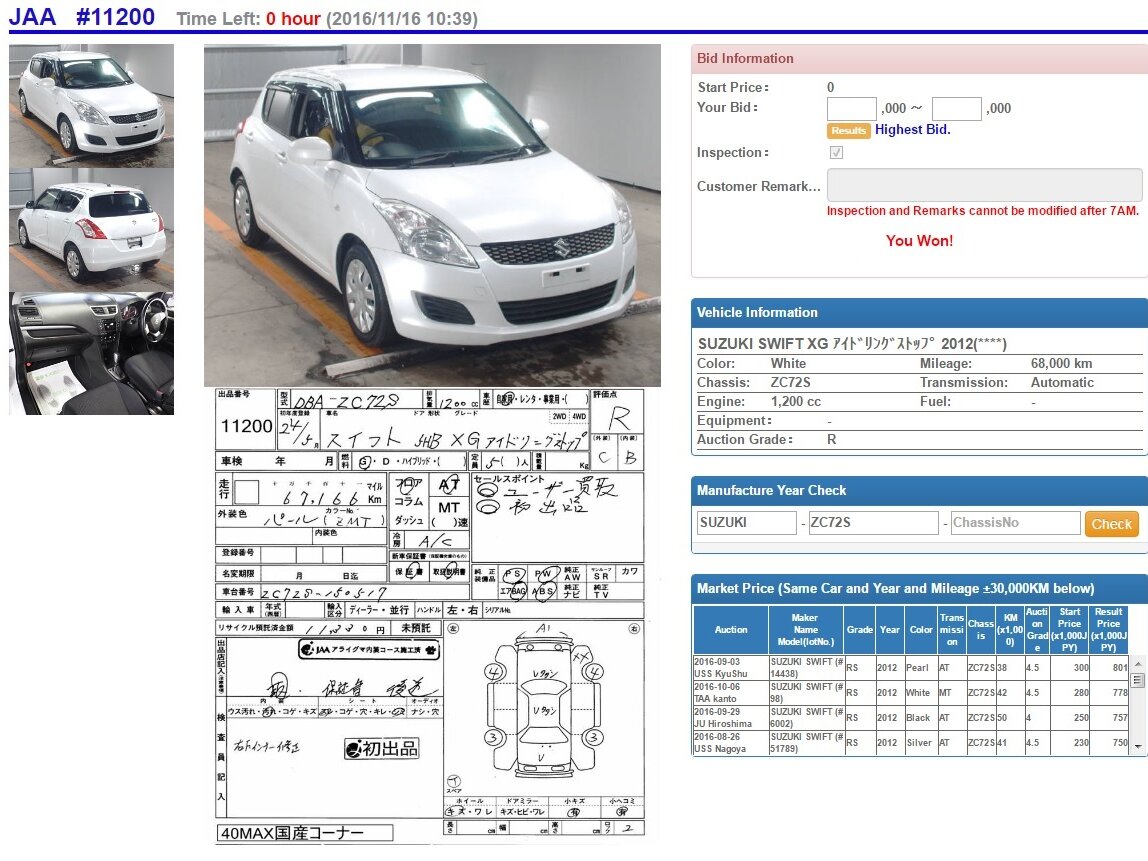Open the front view car thumbnail
This screenshot has height=861, width=1148.
(x=92, y=106)
